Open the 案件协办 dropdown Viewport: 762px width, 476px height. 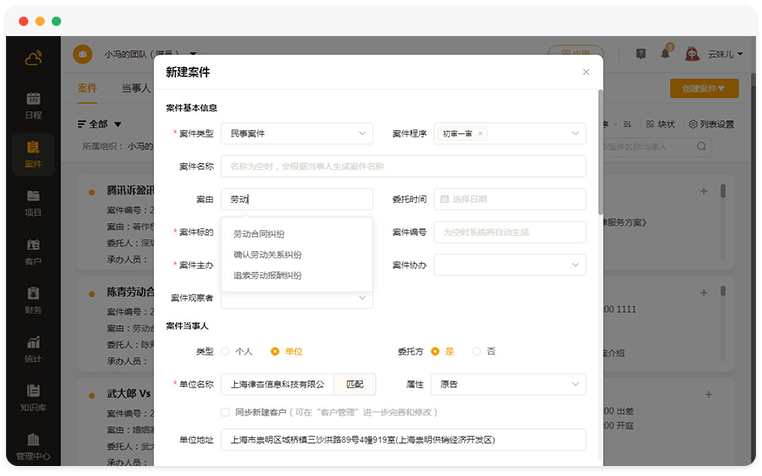(x=510, y=265)
